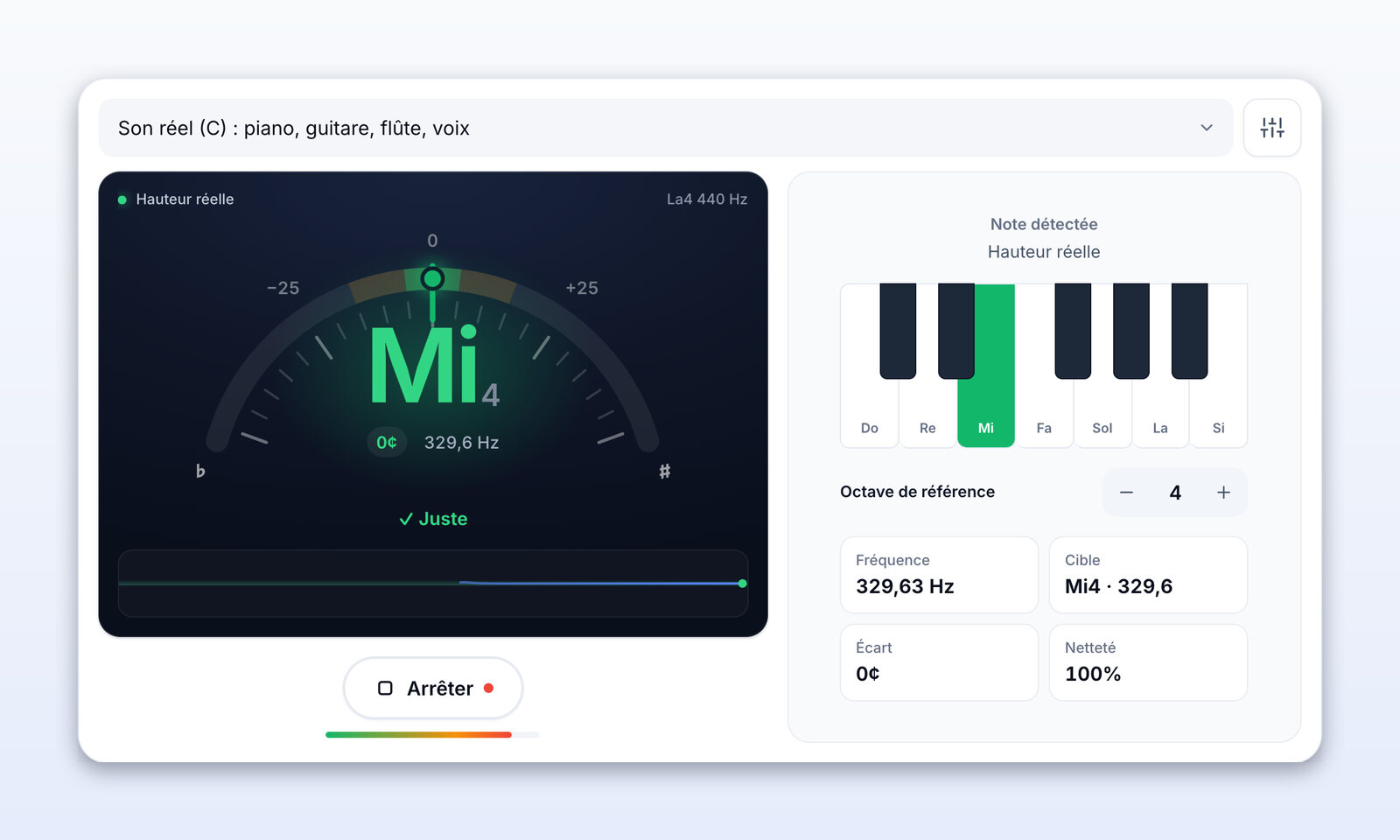Click the flat symbol on the gauge
The width and height of the screenshot is (1400, 840).
(200, 471)
